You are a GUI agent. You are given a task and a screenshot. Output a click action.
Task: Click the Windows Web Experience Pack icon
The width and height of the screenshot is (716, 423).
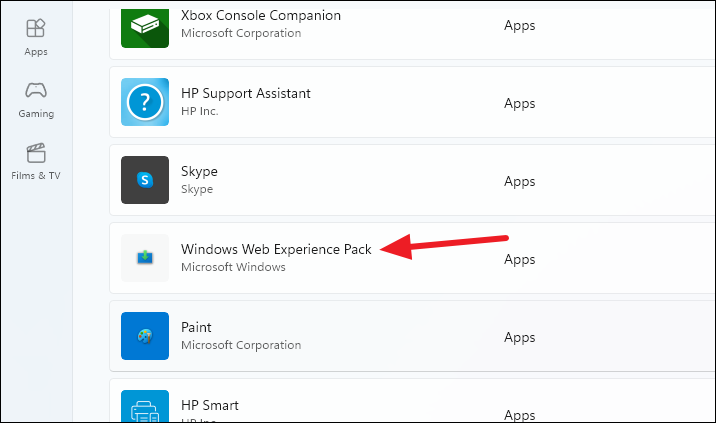pos(145,258)
